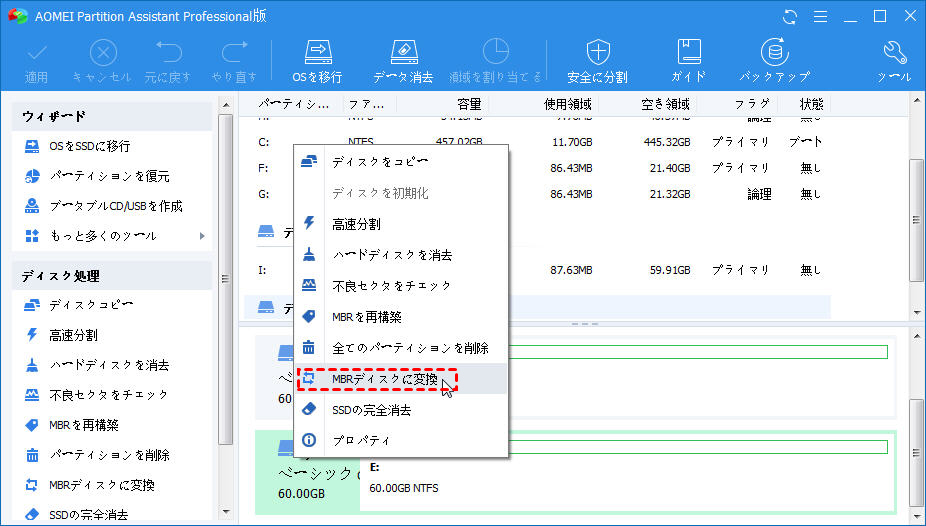Image resolution: width=926 pixels, height=526 pixels.
Task: Choose 'プロパティ' from context menu
Action: coord(401,440)
